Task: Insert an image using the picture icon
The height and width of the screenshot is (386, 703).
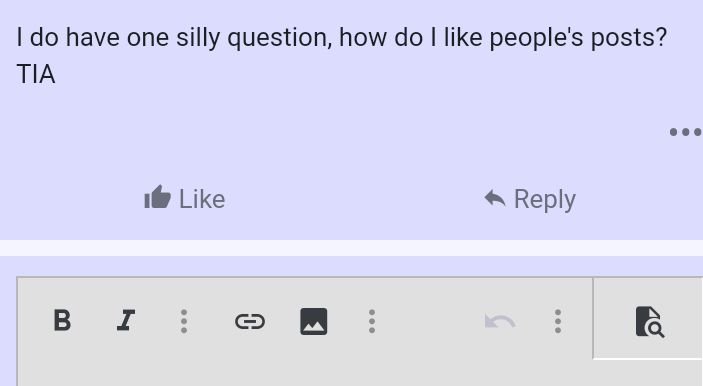Action: [313, 321]
